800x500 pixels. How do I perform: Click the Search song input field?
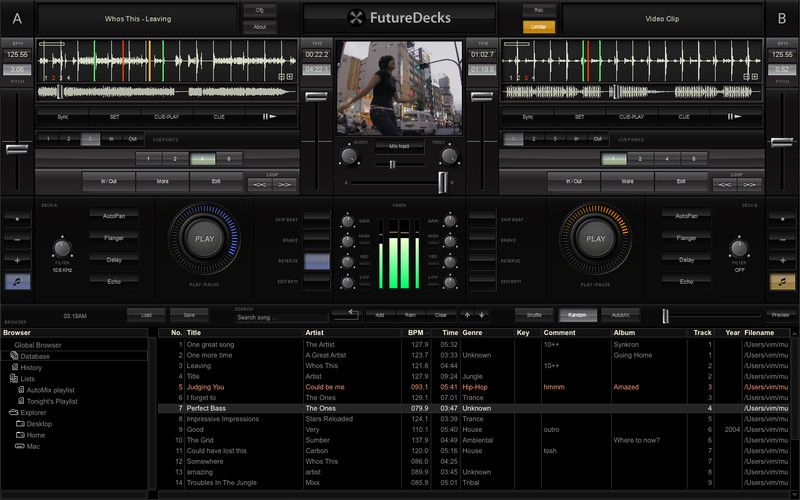[x=280, y=317]
